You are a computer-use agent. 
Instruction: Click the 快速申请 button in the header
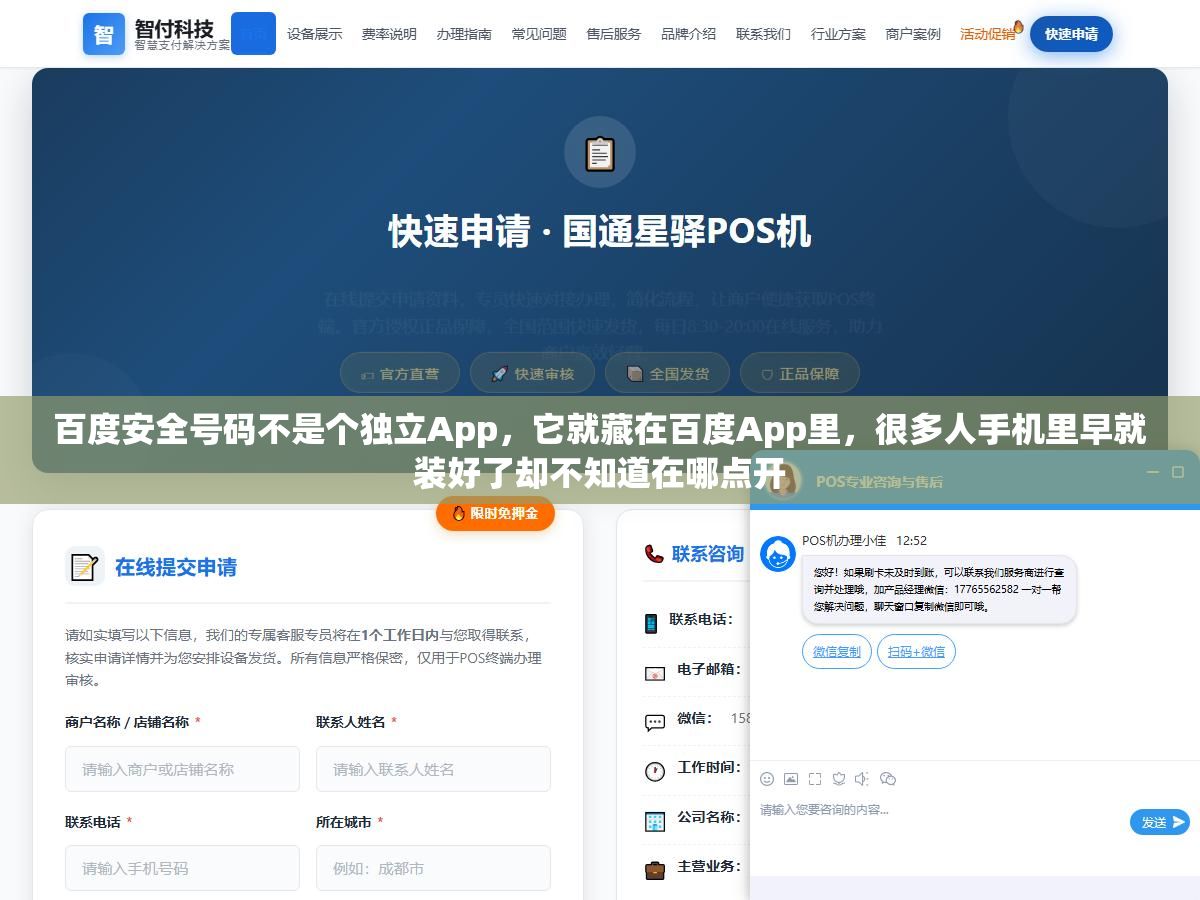pyautogui.click(x=1071, y=34)
